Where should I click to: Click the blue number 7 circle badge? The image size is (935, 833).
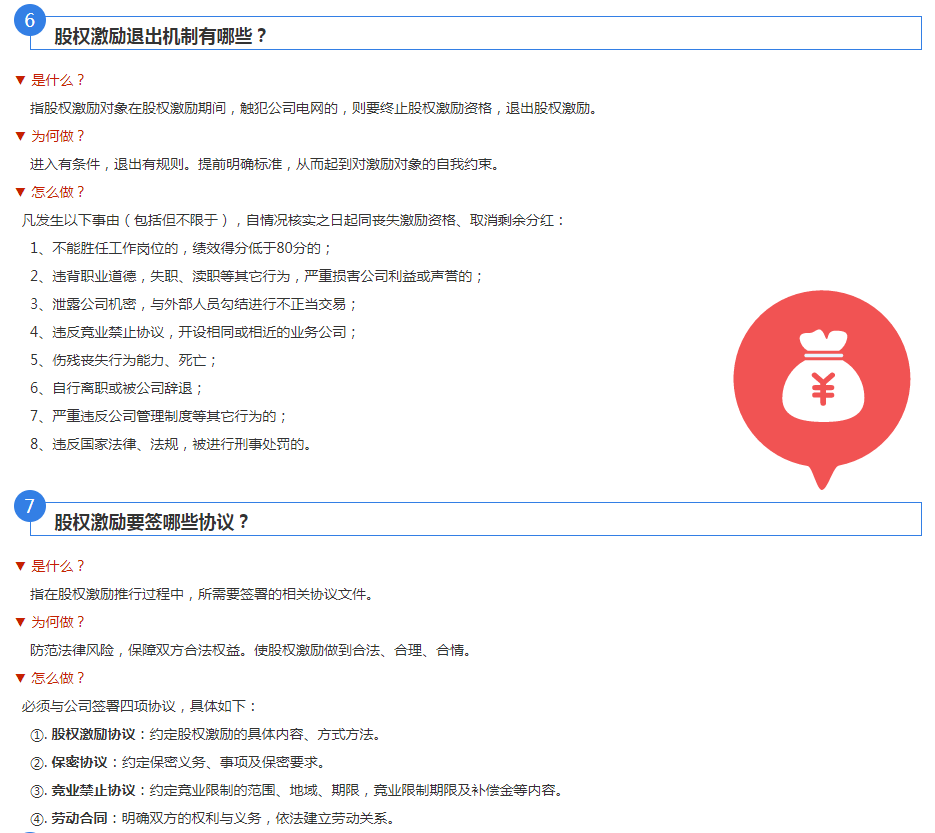point(30,506)
